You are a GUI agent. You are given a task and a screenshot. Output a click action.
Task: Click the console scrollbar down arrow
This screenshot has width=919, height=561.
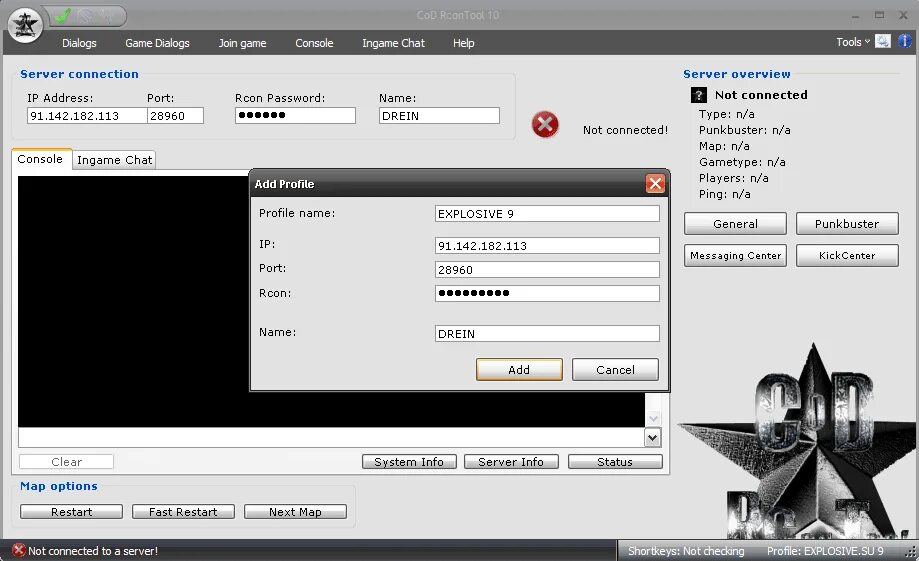[x=653, y=418]
